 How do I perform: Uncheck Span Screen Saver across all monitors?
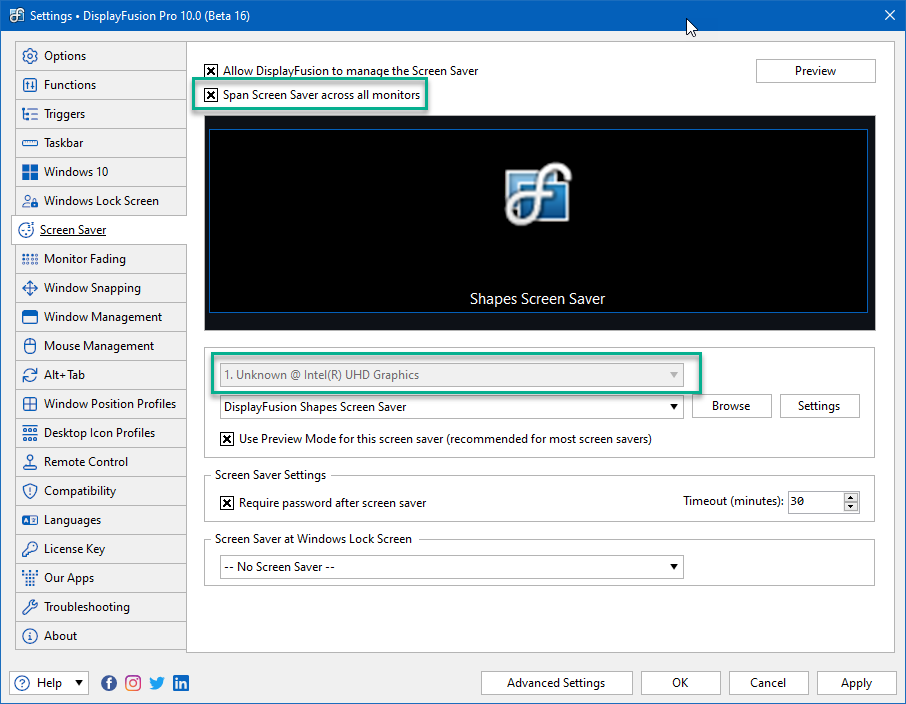coord(211,95)
